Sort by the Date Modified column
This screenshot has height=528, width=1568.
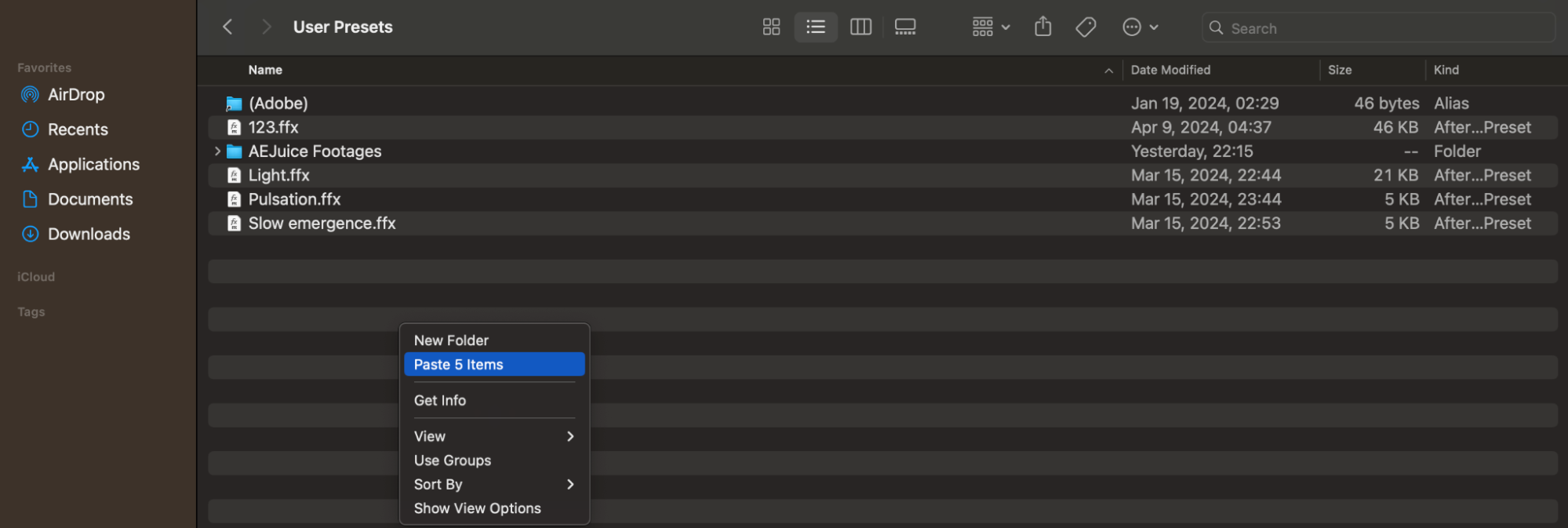coord(1170,70)
